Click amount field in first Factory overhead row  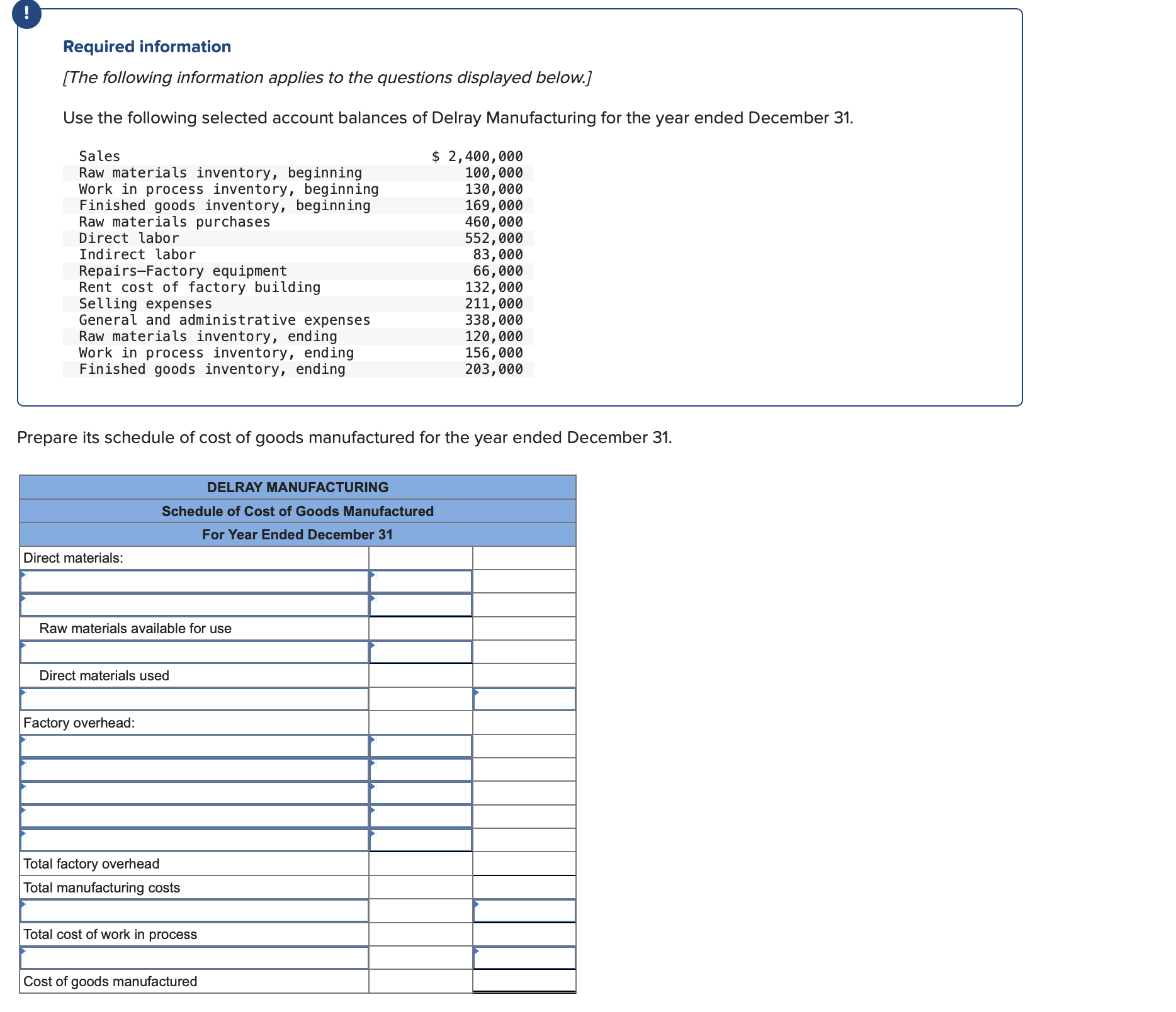[x=421, y=746]
